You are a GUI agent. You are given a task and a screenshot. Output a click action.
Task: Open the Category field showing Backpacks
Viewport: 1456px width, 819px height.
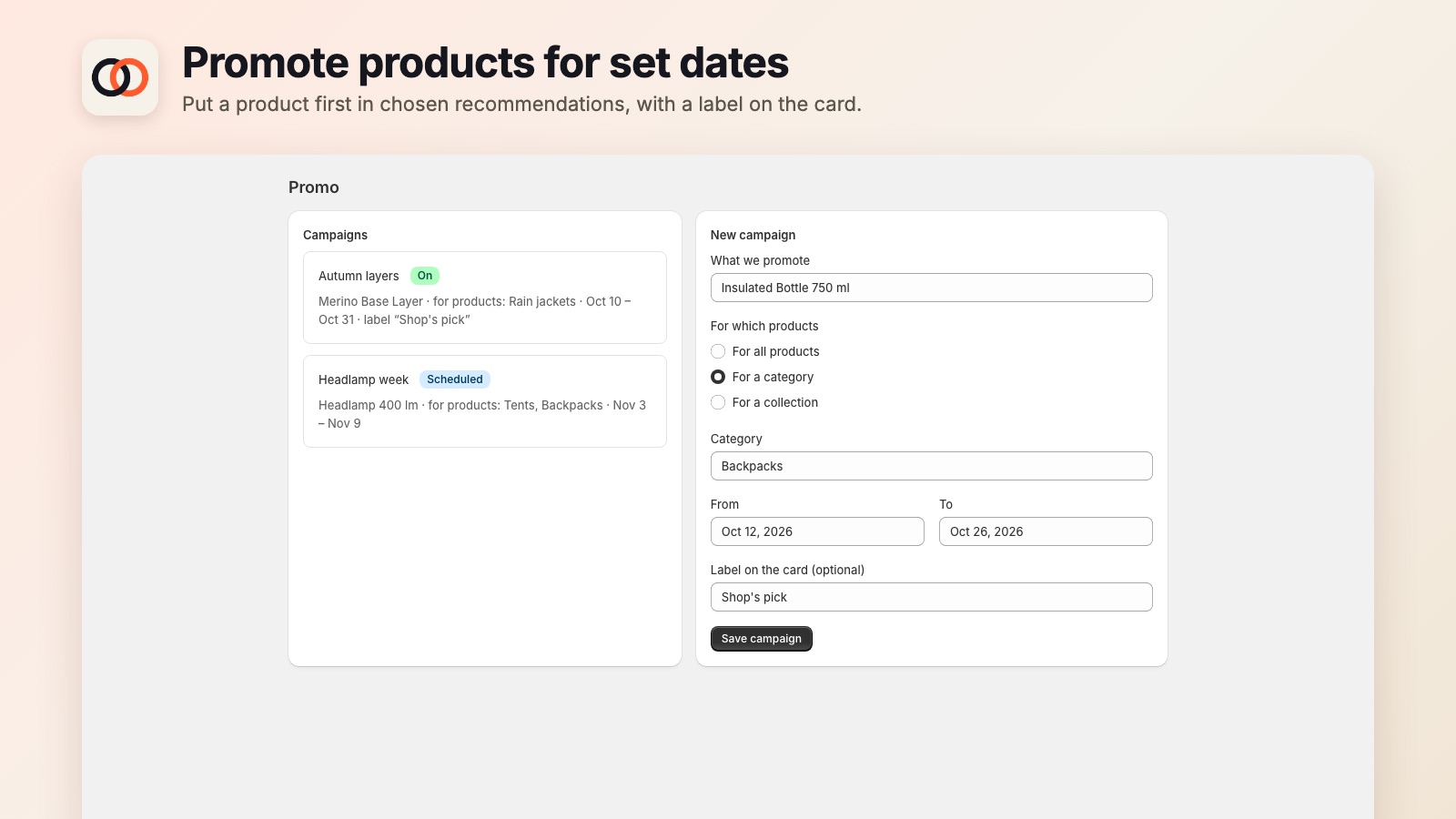931,466
